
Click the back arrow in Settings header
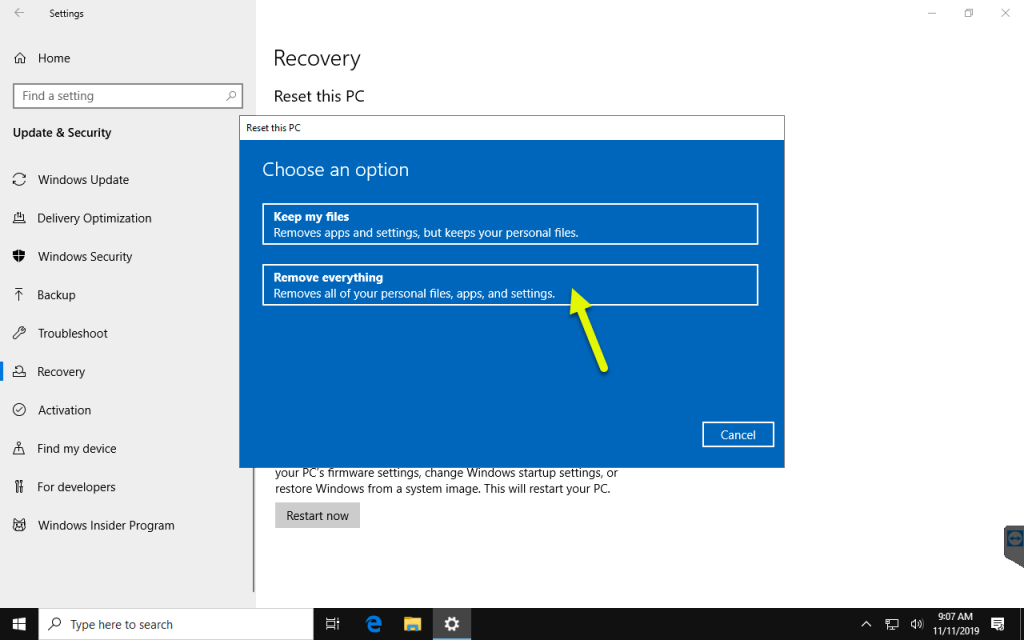tap(20, 13)
